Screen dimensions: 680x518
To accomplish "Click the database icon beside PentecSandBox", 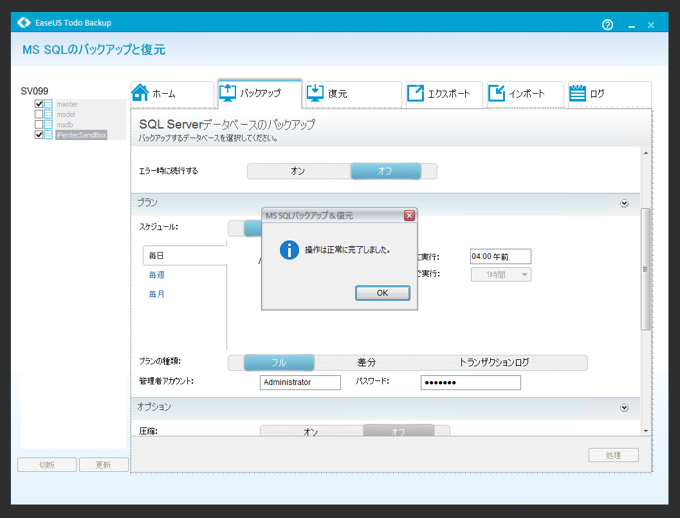I will tap(48, 135).
